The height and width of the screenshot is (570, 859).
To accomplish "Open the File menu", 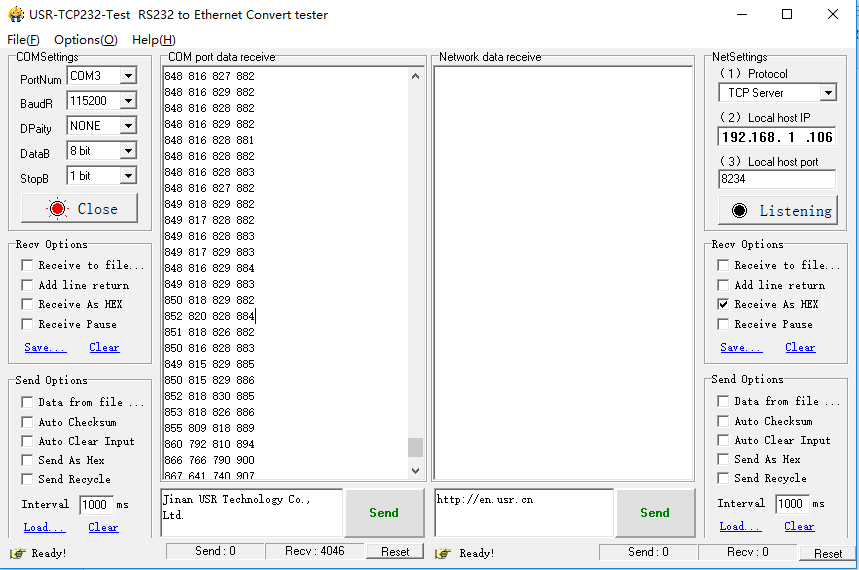I will [23, 39].
